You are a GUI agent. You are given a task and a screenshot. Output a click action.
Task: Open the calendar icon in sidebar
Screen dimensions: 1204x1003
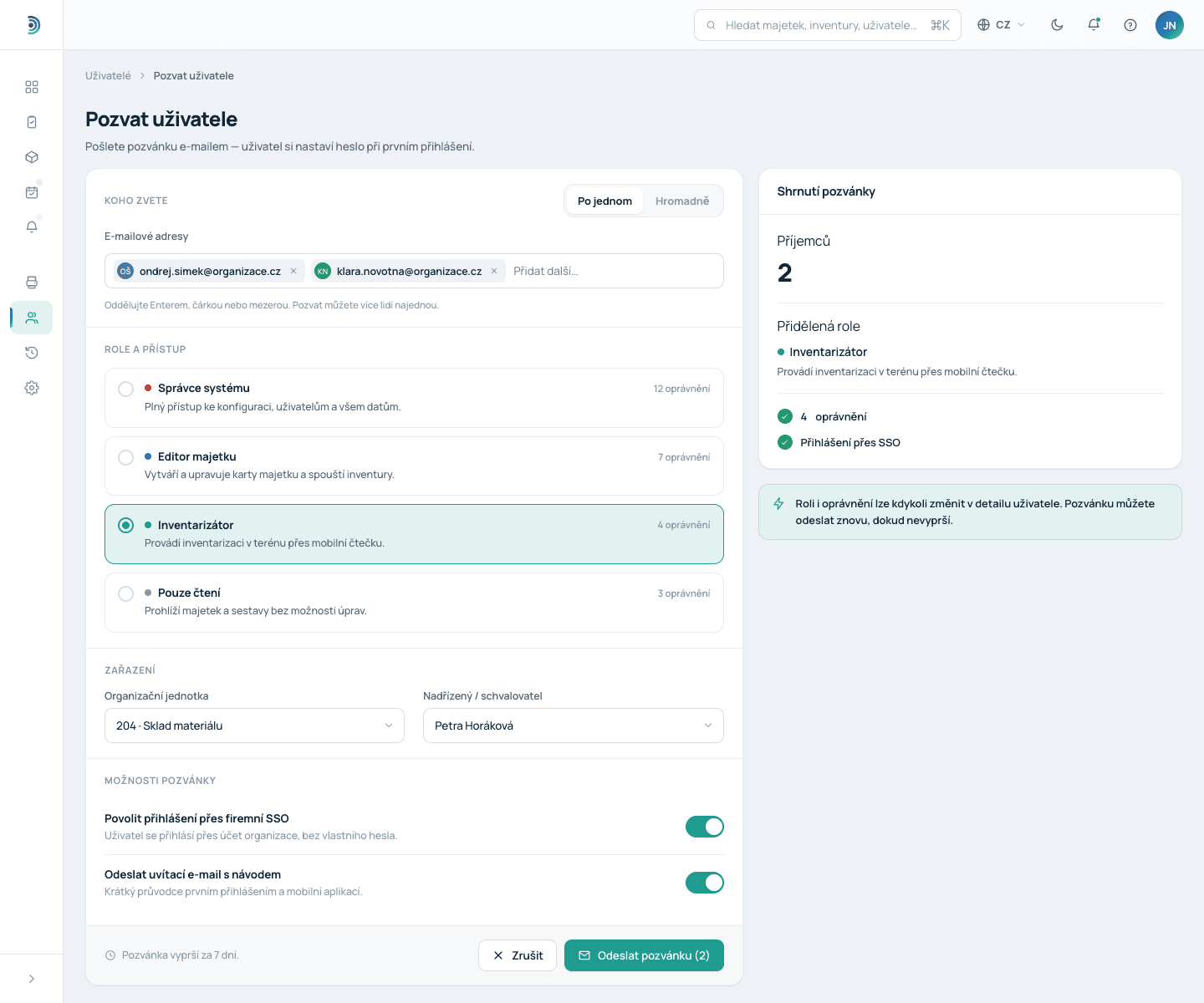coord(32,192)
